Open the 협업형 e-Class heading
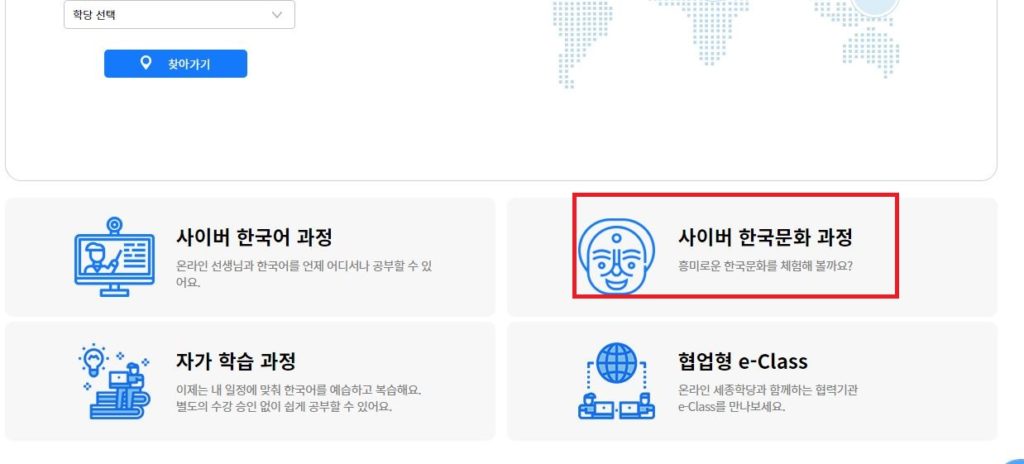The width and height of the screenshot is (1024, 464). pos(742,361)
